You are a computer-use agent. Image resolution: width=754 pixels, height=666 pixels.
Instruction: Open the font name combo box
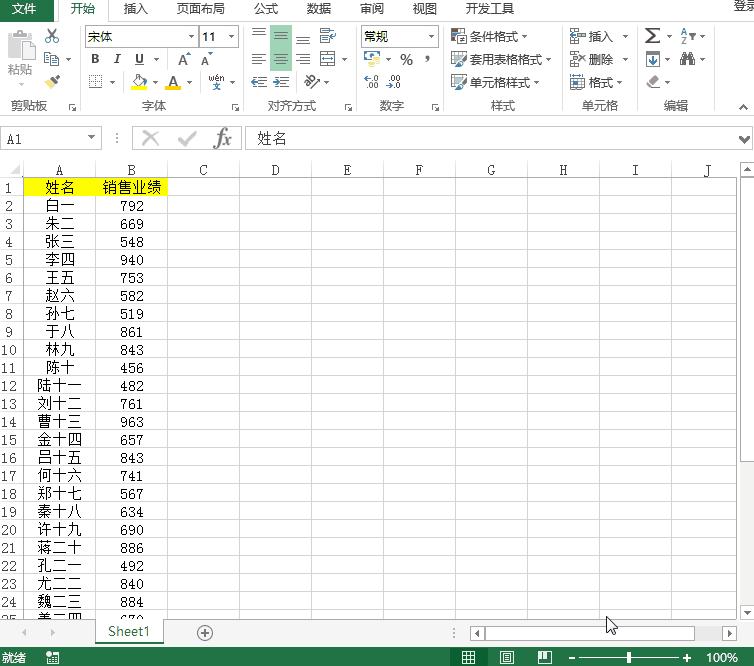tap(141, 37)
